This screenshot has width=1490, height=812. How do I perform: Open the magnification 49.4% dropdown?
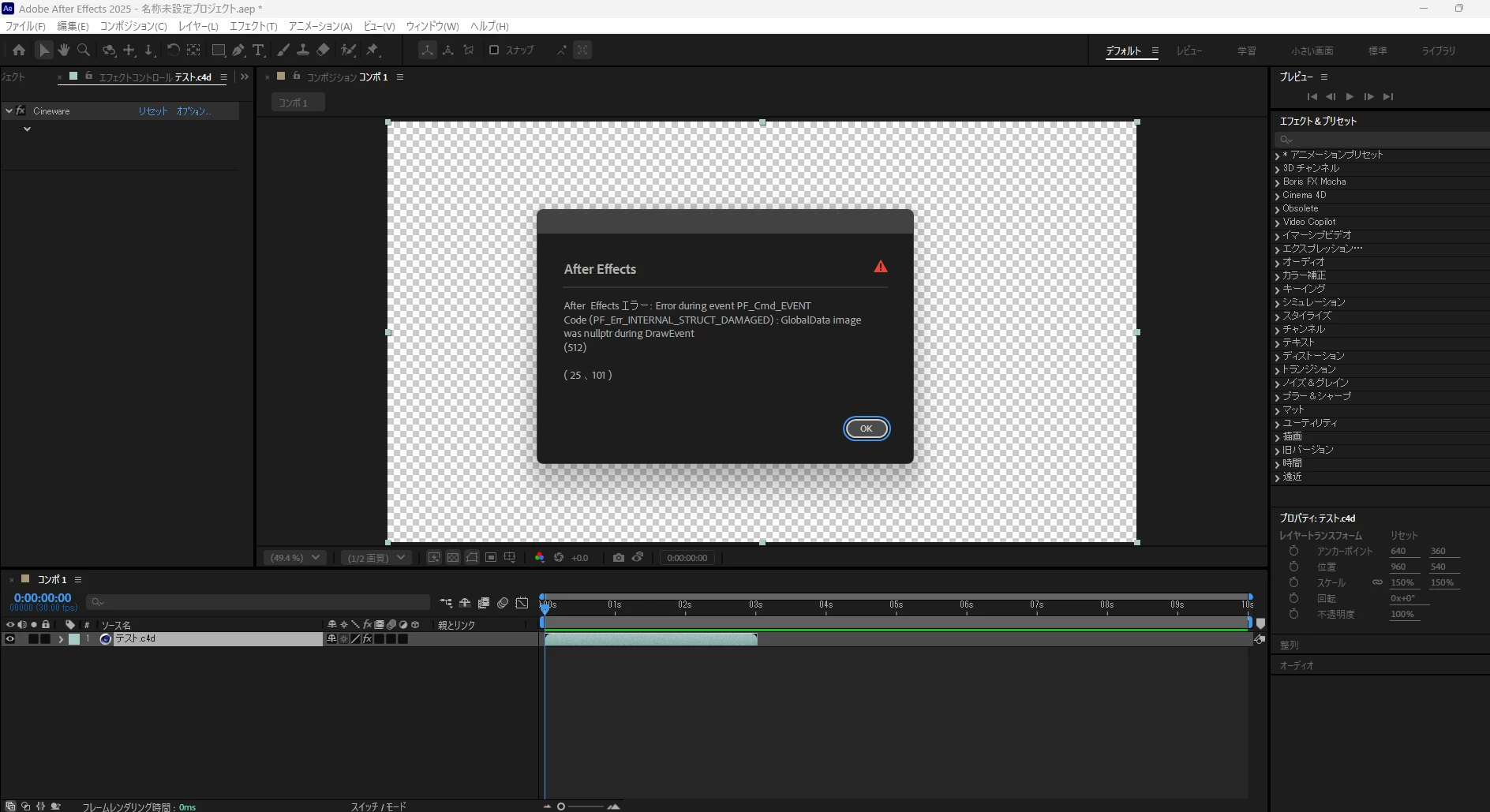point(295,557)
